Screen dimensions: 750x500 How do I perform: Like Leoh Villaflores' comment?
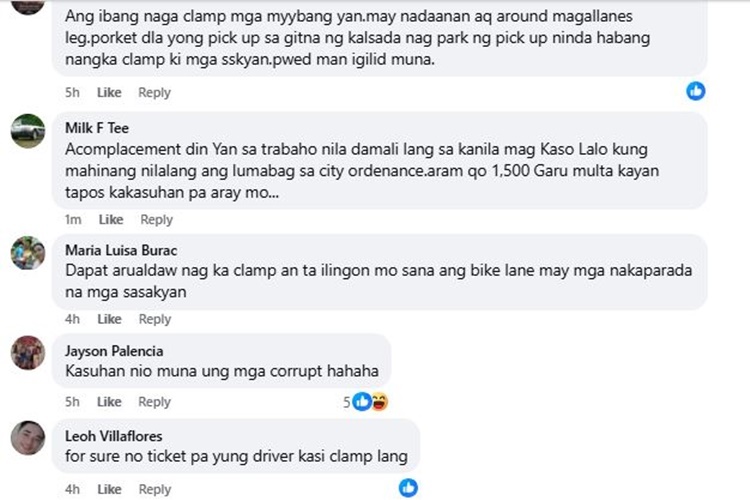[109, 489]
